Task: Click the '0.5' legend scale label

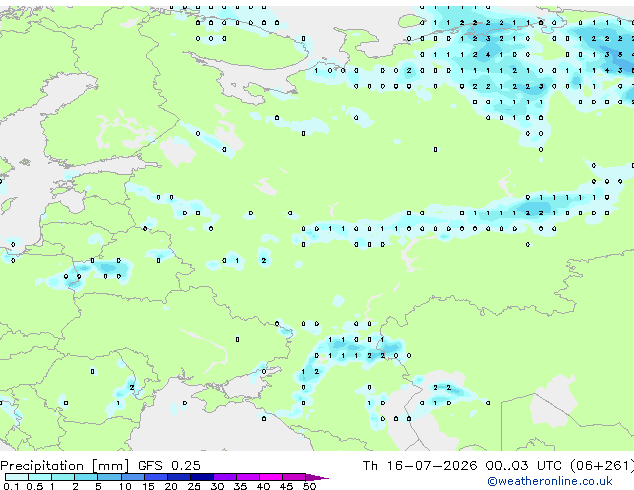Action: (34, 486)
